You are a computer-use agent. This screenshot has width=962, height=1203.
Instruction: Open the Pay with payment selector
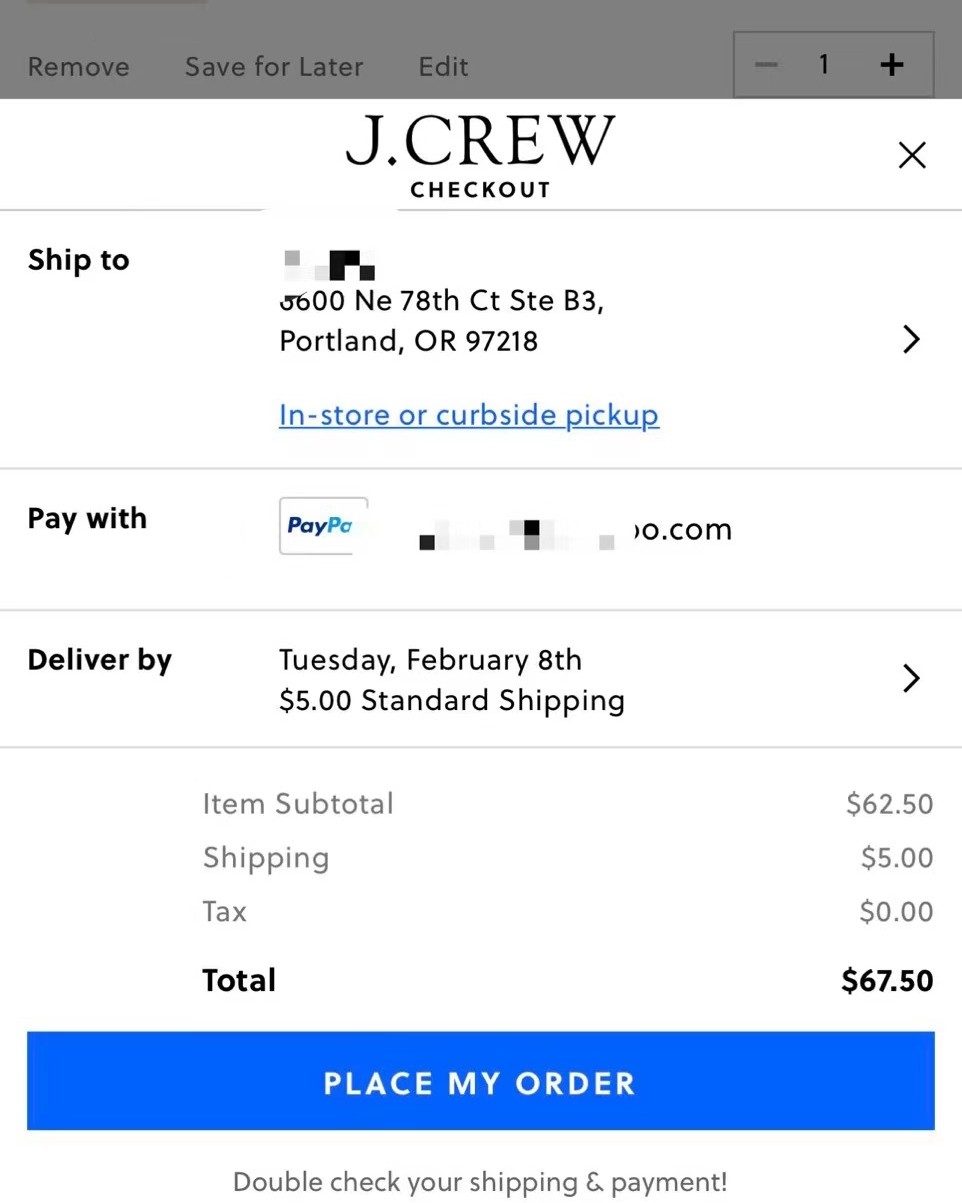tap(87, 518)
